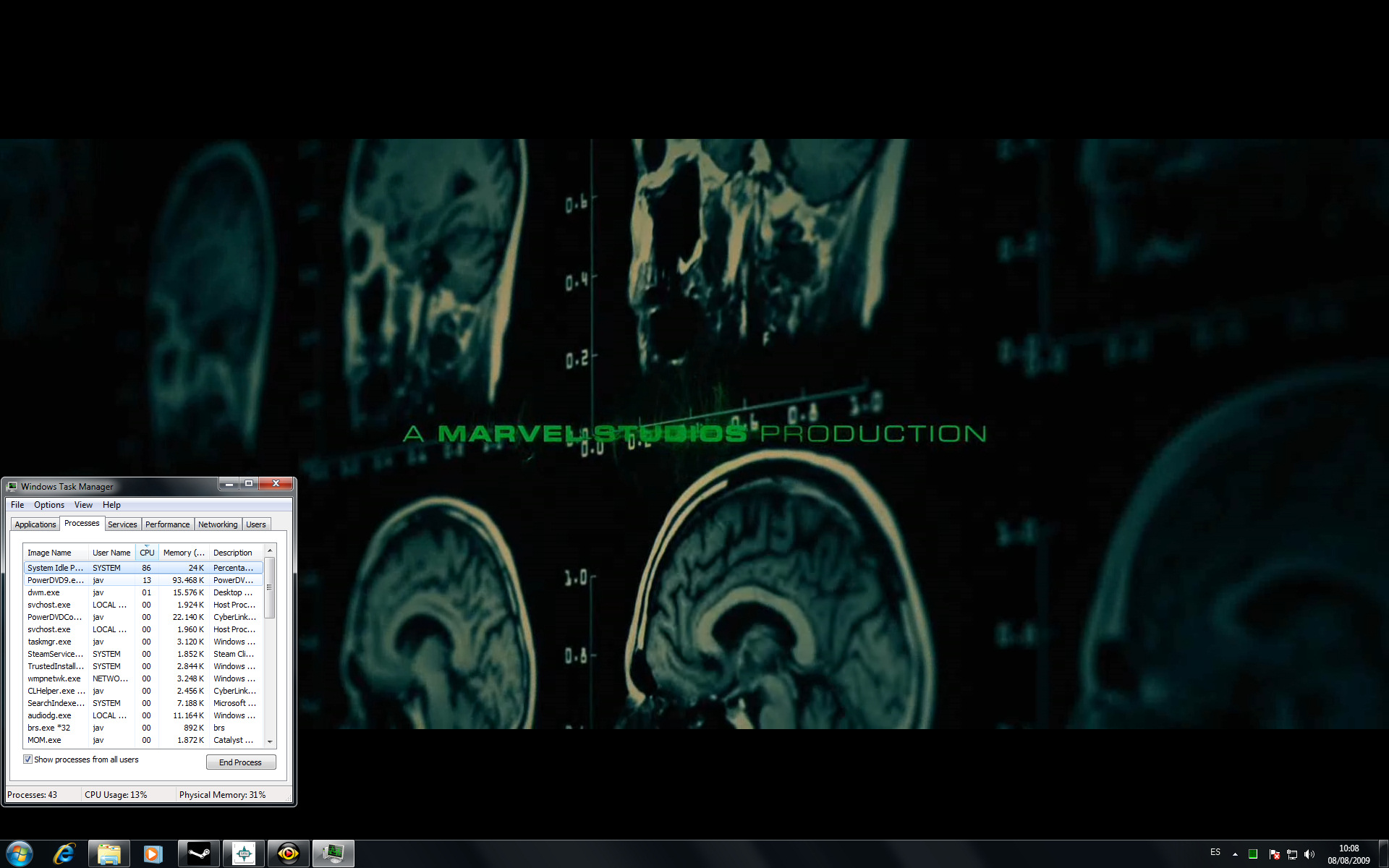Expand hidden system tray icons arrow
Viewport: 1389px width, 868px height.
pos(1235,854)
